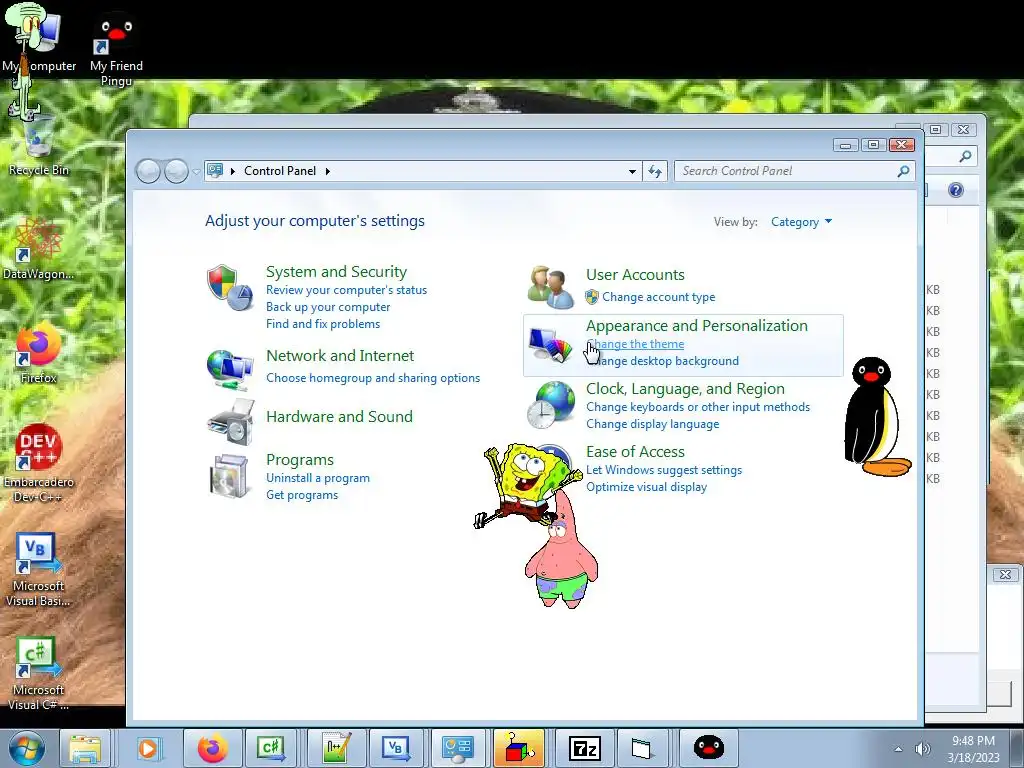Open the Network and Internet globe icon

pyautogui.click(x=230, y=370)
